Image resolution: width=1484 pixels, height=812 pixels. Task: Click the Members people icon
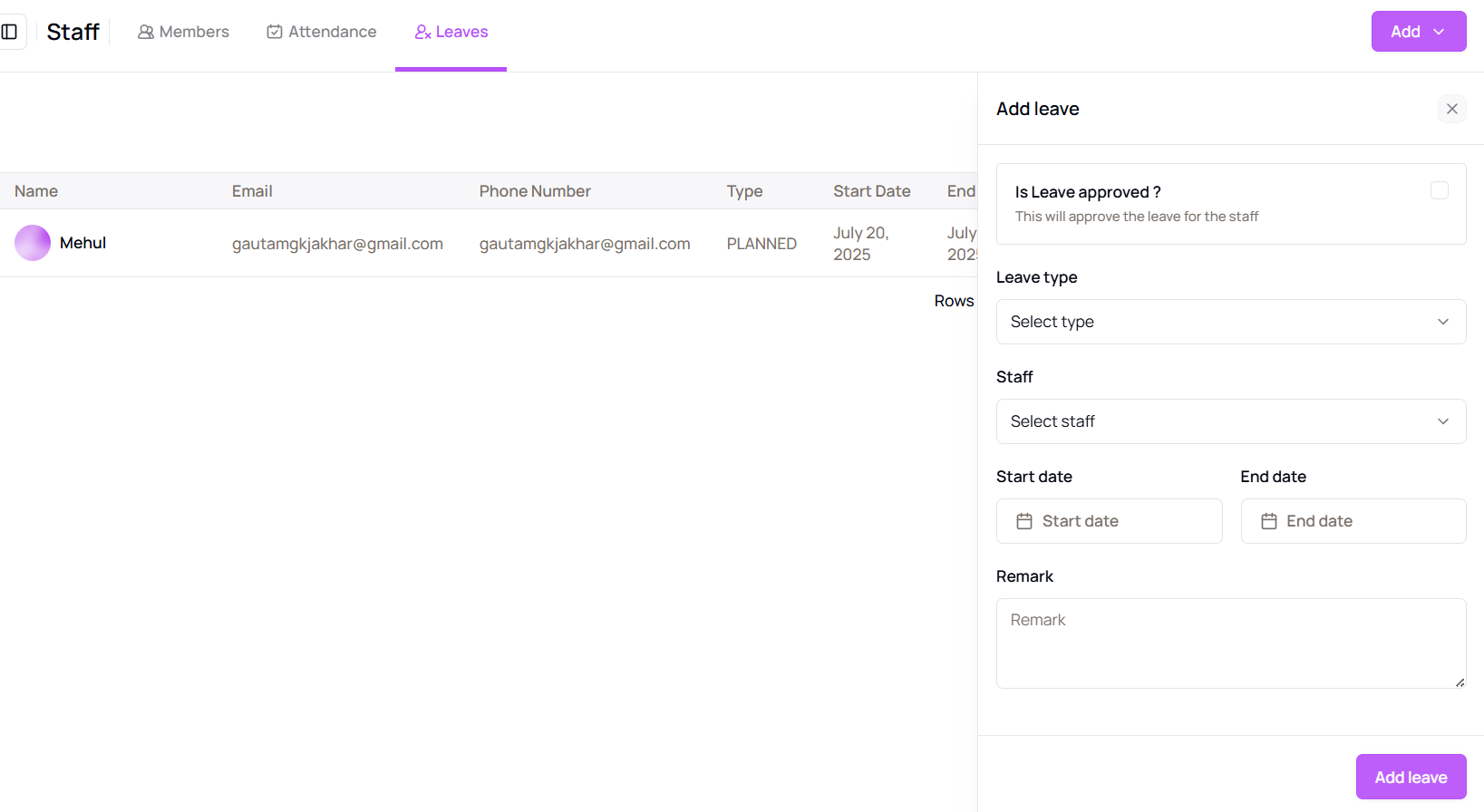(x=145, y=32)
